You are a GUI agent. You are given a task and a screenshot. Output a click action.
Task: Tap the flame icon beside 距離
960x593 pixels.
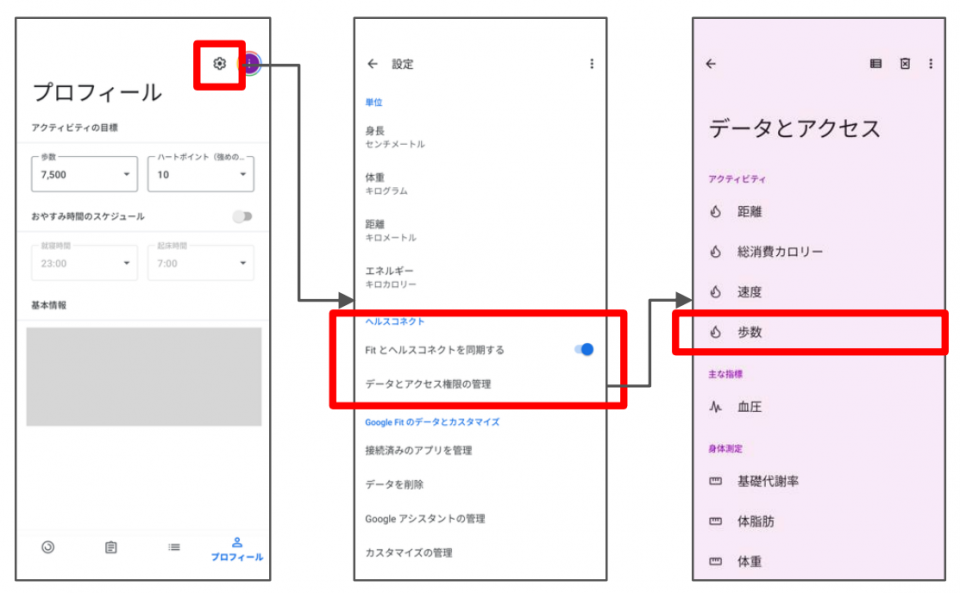(x=715, y=212)
